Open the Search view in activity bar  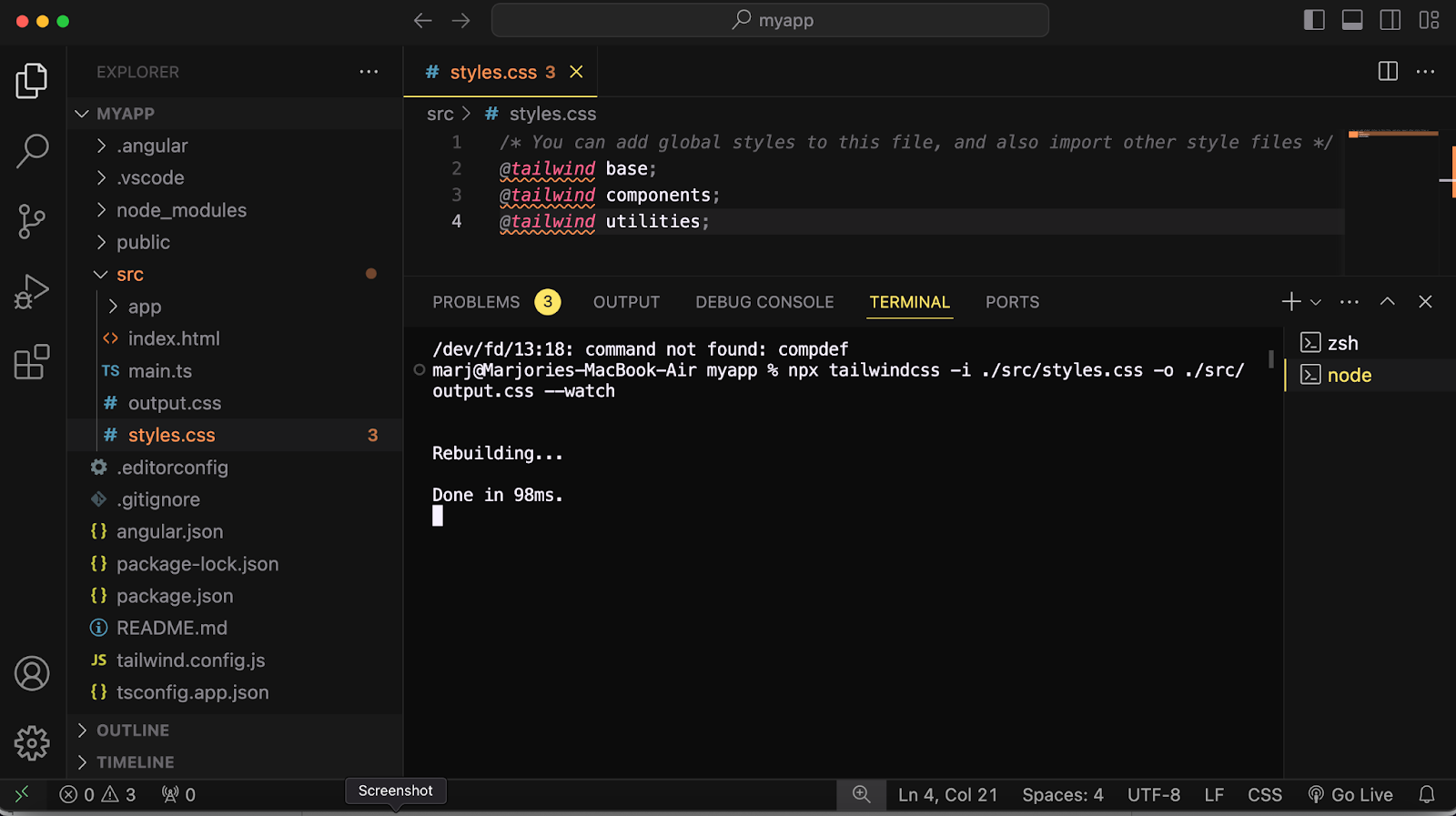[x=32, y=151]
